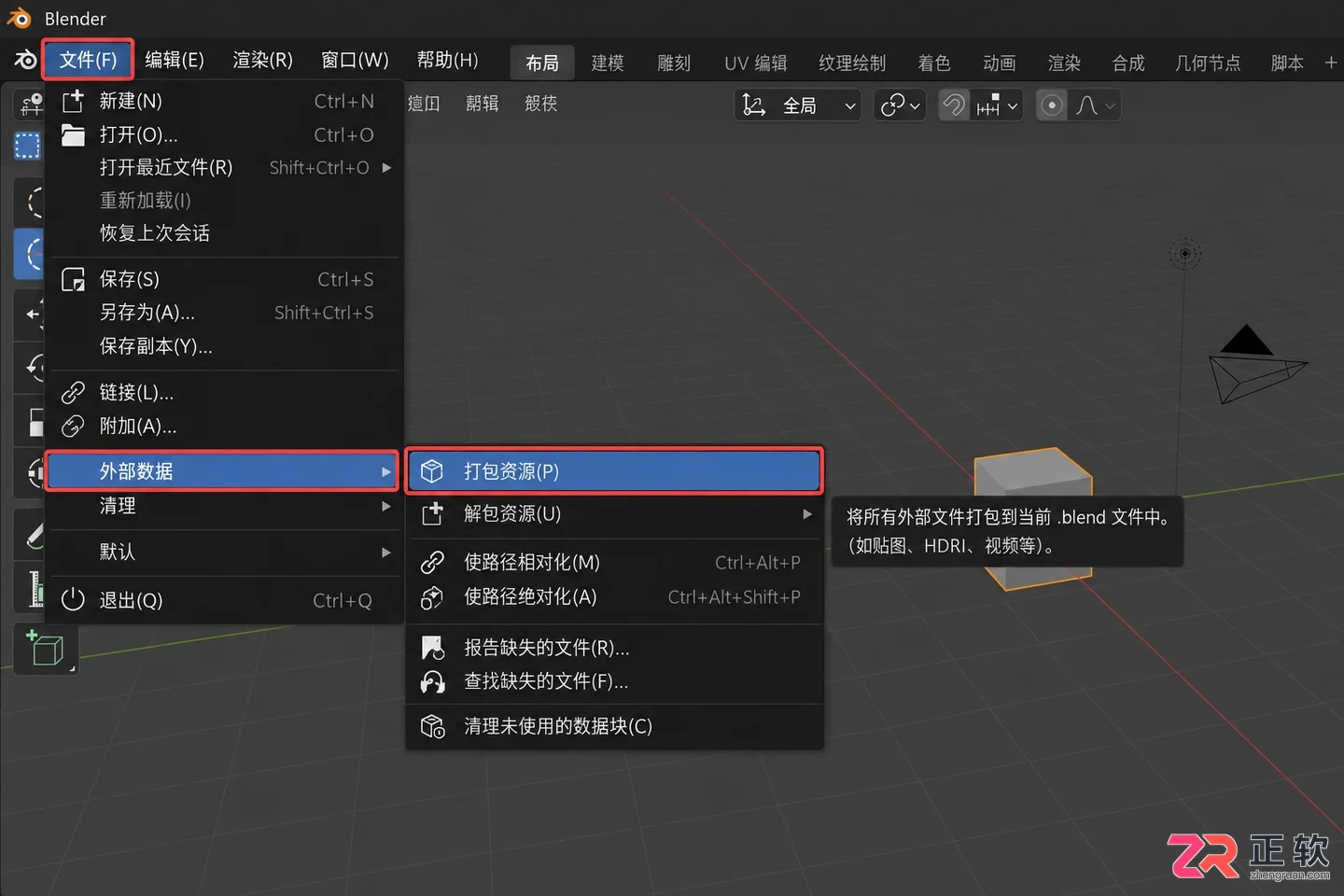Switch to the 布局 workspace tab

[x=542, y=63]
